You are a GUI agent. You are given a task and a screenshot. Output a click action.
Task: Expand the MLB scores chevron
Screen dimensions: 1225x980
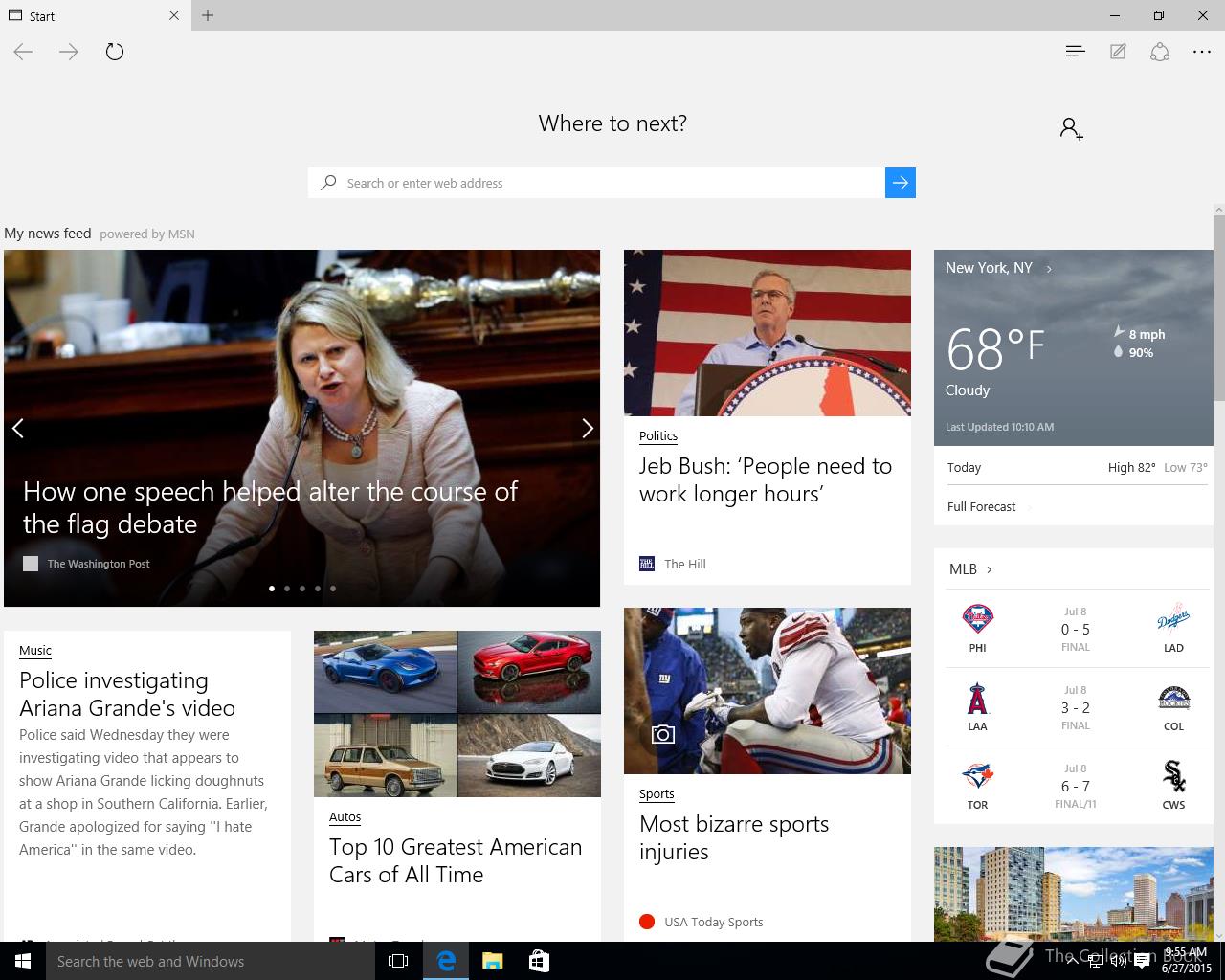click(989, 569)
